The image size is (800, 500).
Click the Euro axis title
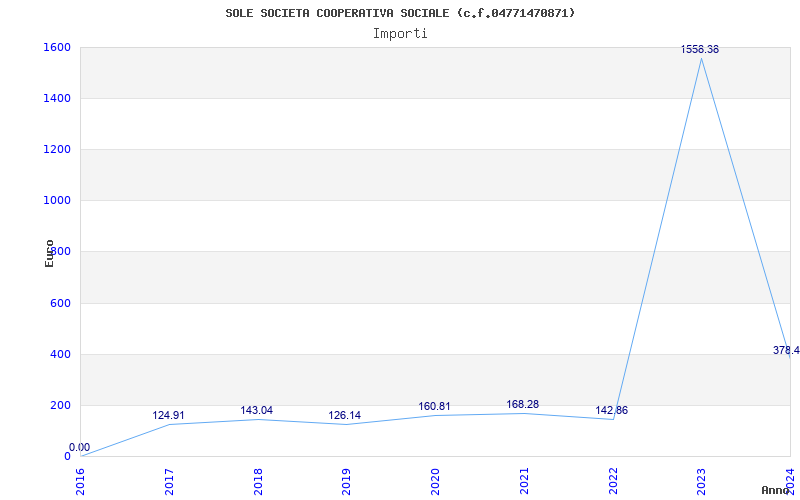point(49,253)
